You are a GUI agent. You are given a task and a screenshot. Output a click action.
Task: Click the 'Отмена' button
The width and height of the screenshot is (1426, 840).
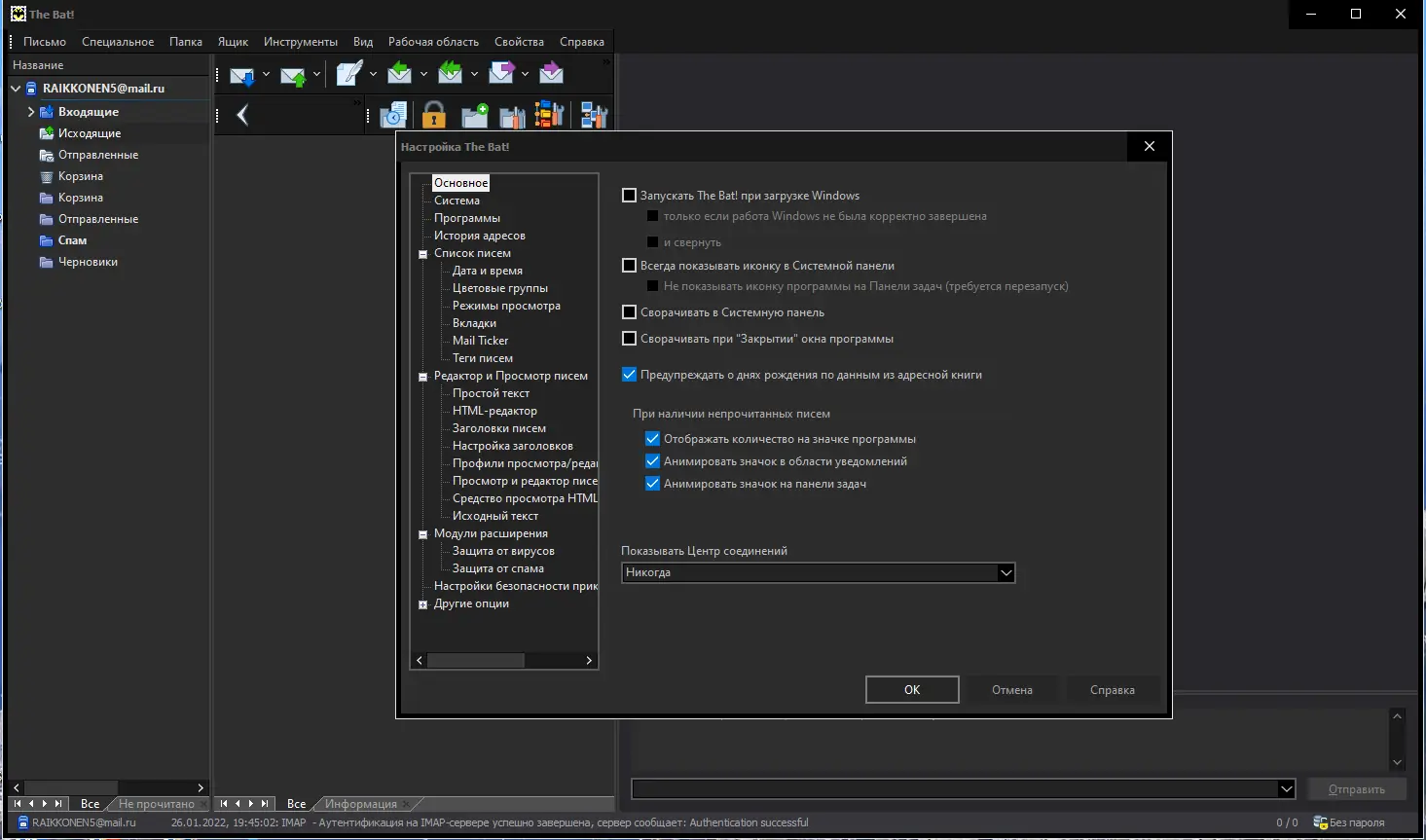coord(1011,690)
